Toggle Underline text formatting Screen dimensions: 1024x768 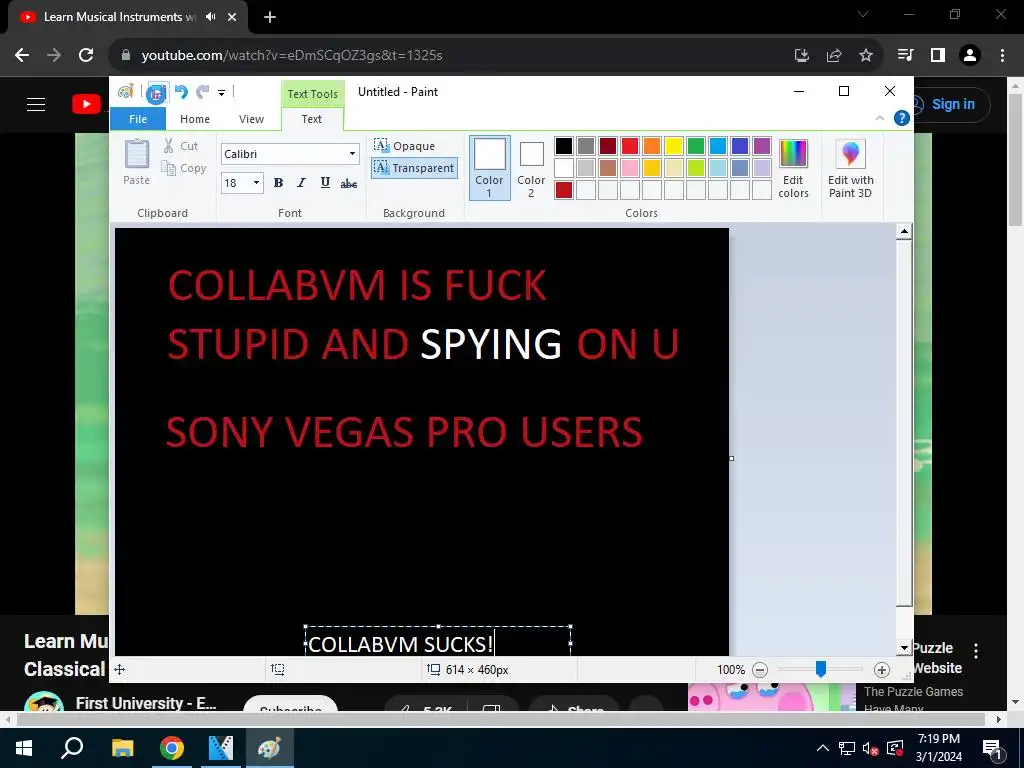pos(325,183)
